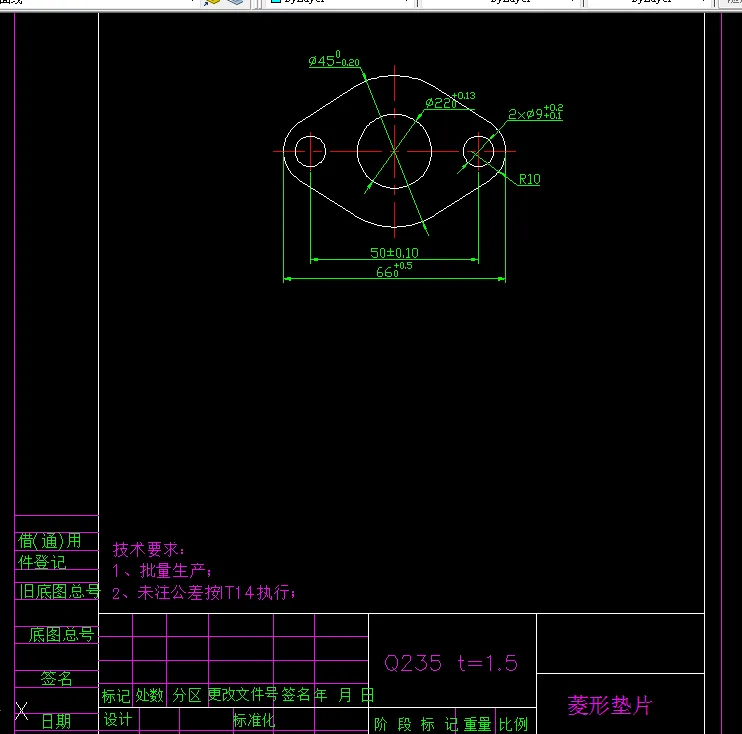Click the 阶段标记 title block label

click(x=416, y=724)
